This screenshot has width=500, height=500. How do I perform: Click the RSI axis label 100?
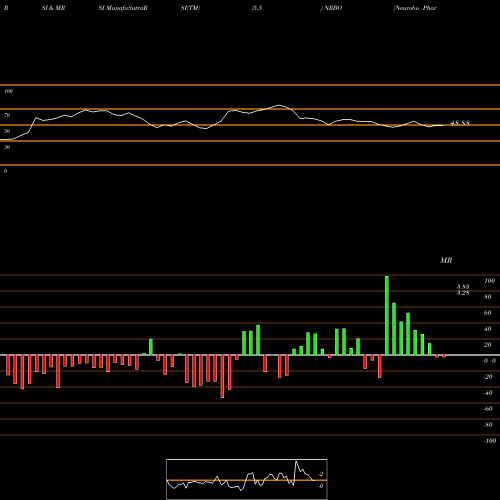8,91
